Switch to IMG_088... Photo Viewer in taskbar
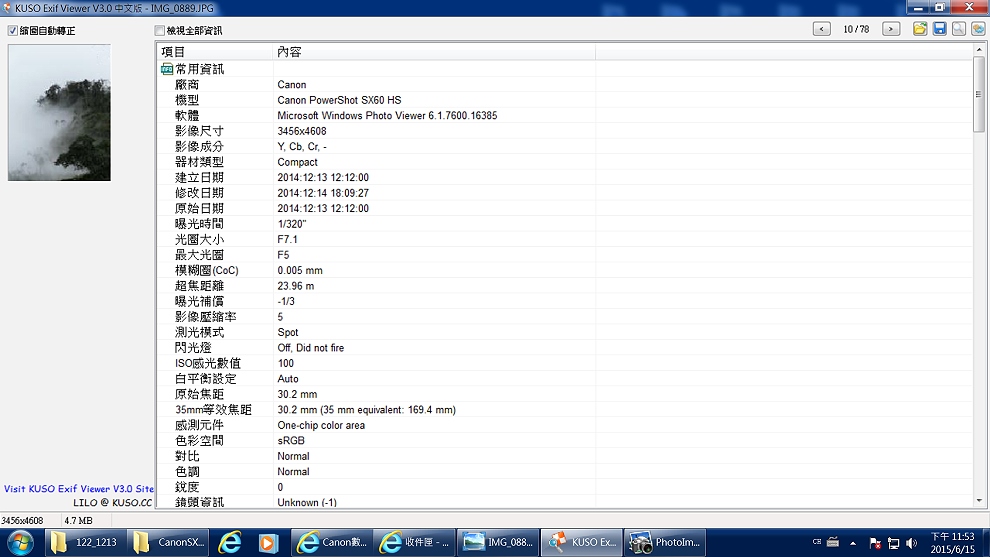The width and height of the screenshot is (990, 557). [x=498, y=542]
